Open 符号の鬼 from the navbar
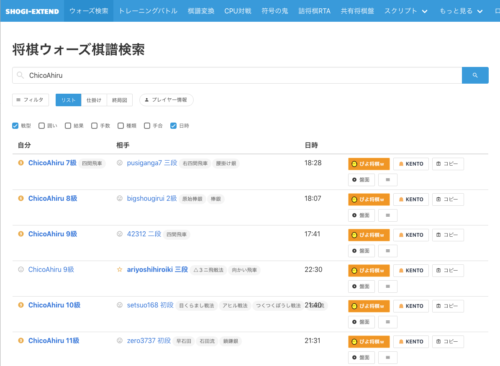 point(275,11)
